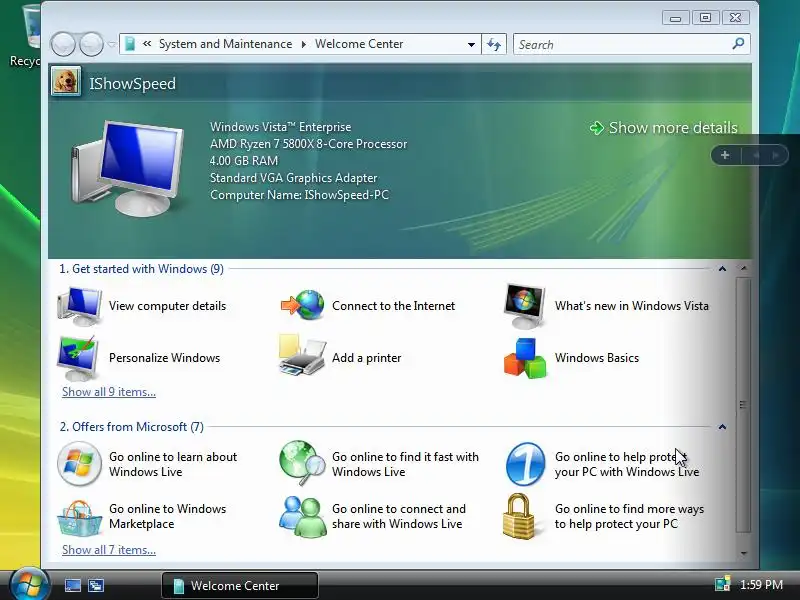
Task: Click the green Show more details arrow icon
Action: (596, 128)
